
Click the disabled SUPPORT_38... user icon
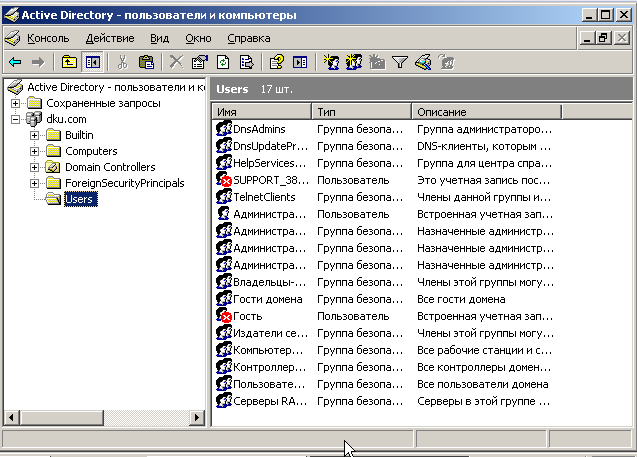pos(224,180)
